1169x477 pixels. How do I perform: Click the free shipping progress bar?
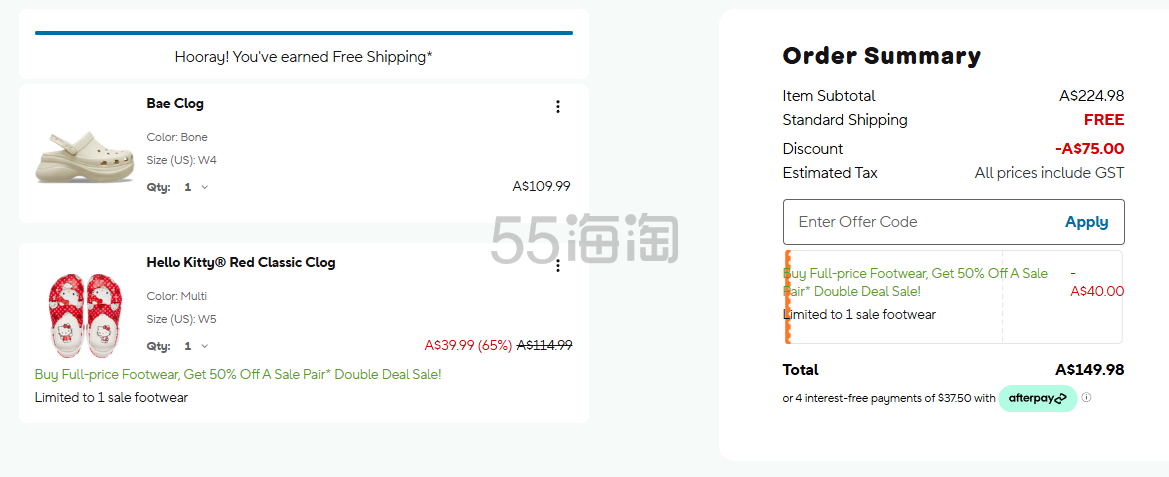[303, 33]
